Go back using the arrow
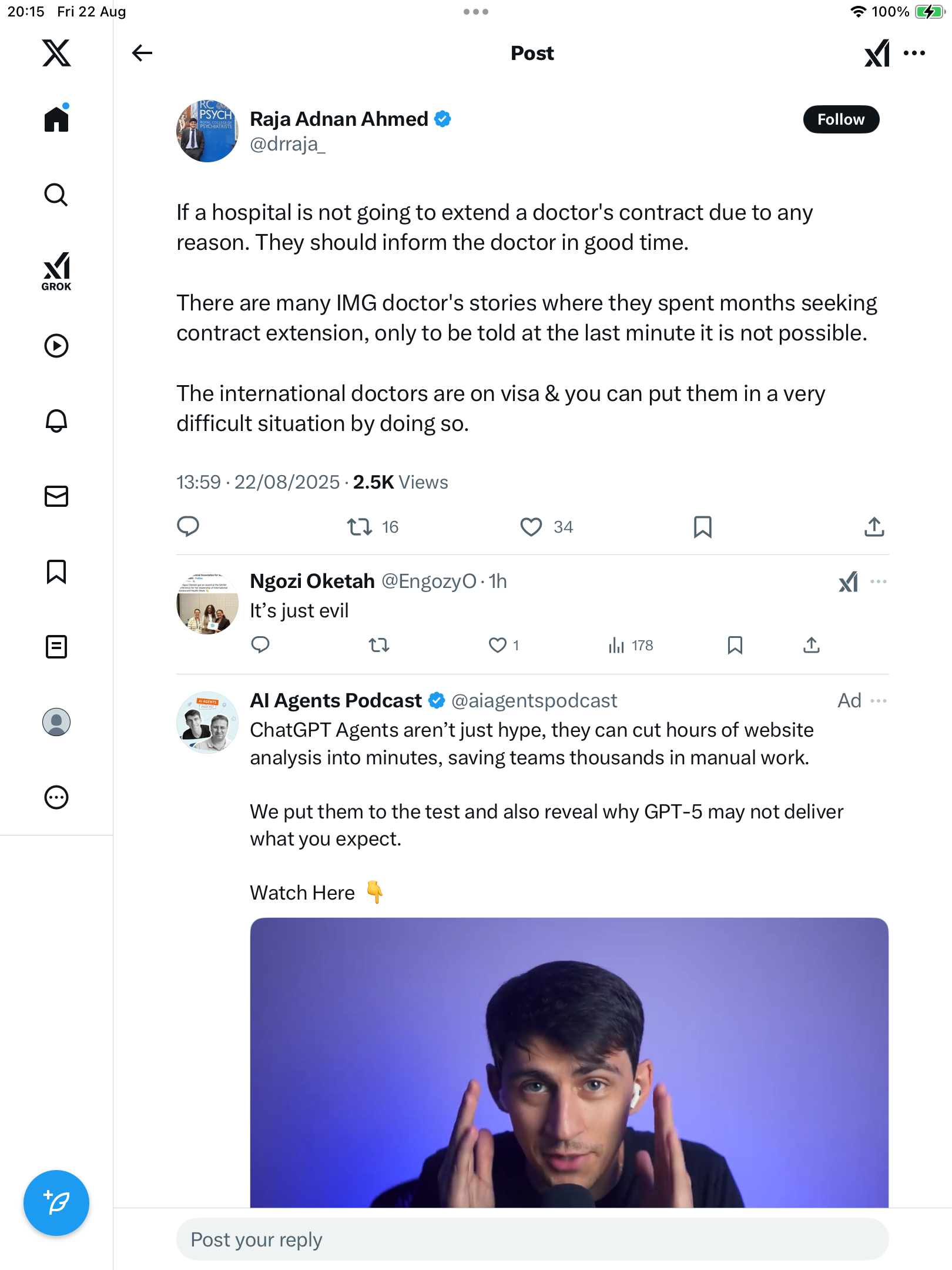This screenshot has height=1270, width=952. pyautogui.click(x=142, y=53)
